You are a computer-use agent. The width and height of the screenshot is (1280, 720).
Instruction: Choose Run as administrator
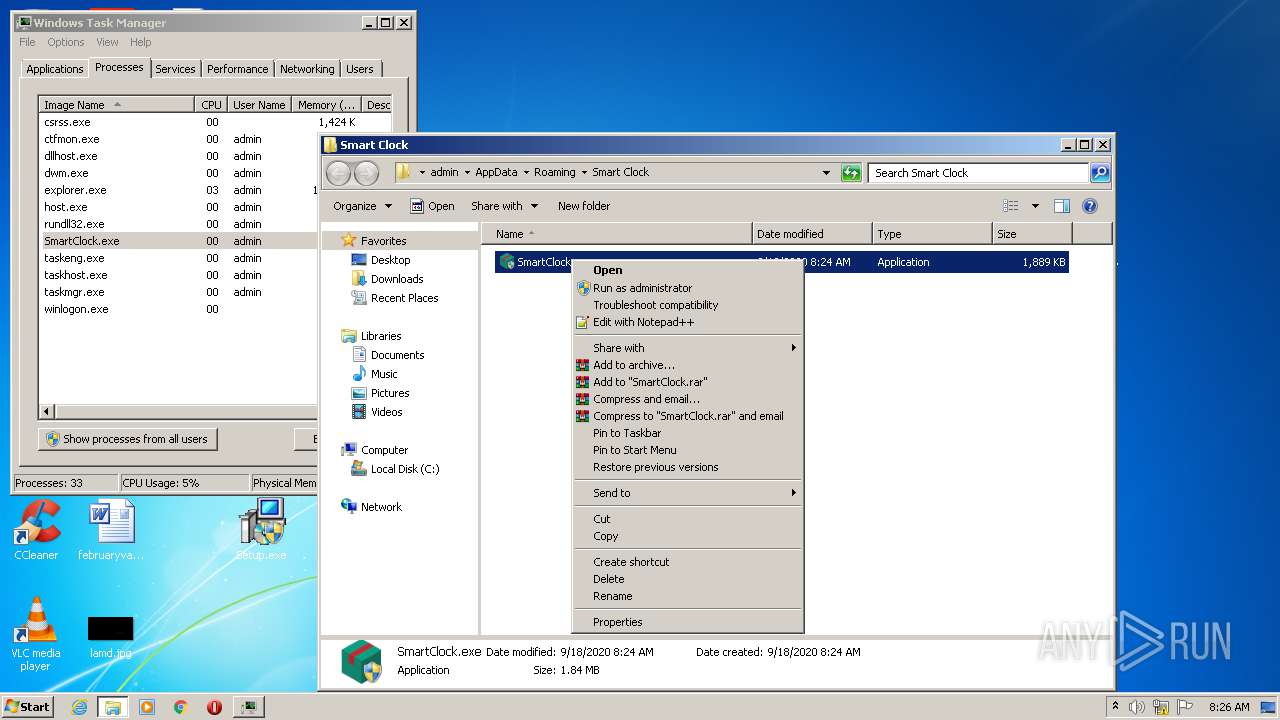pyautogui.click(x=688, y=288)
